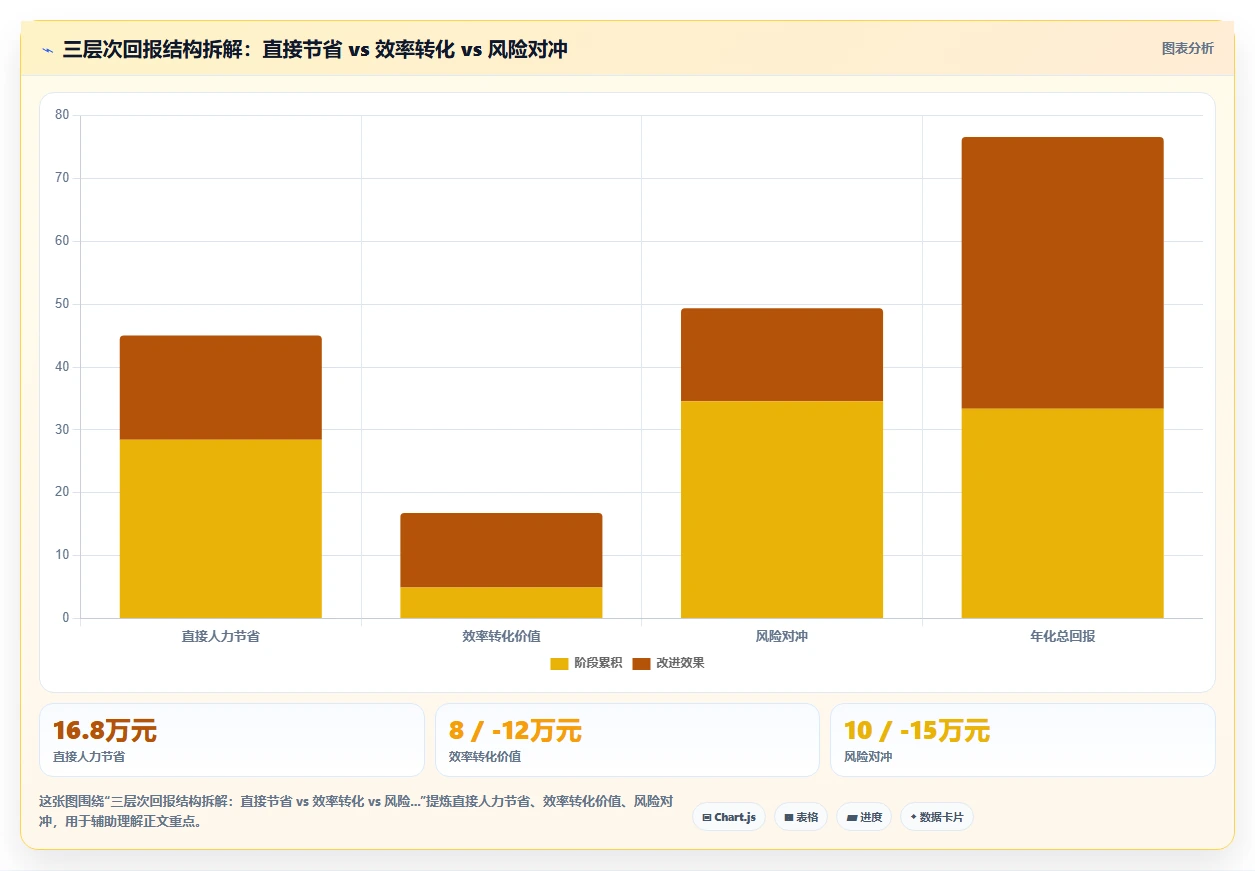Screen dimensions: 1255x871
Task: Toggle the 改进效果 legend entry
Action: click(x=668, y=663)
